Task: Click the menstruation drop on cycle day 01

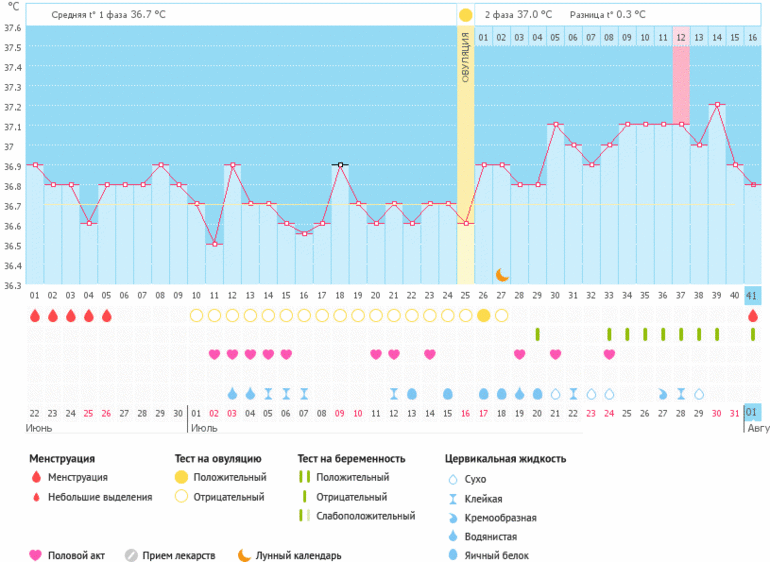Action: pos(35,316)
